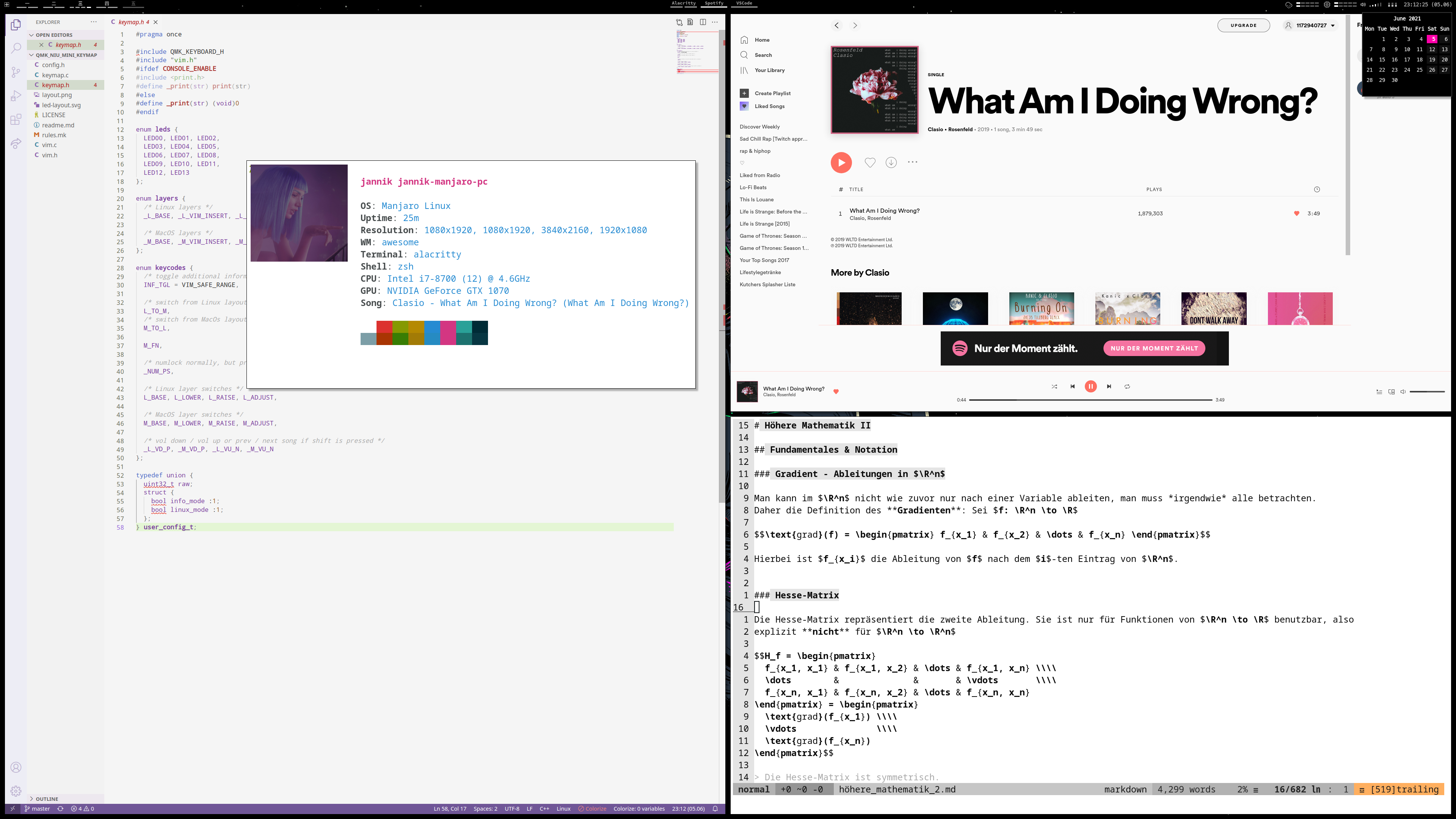Click the Upgrade button in Spotify
Screen dimensions: 1456x819
(x=1244, y=25)
